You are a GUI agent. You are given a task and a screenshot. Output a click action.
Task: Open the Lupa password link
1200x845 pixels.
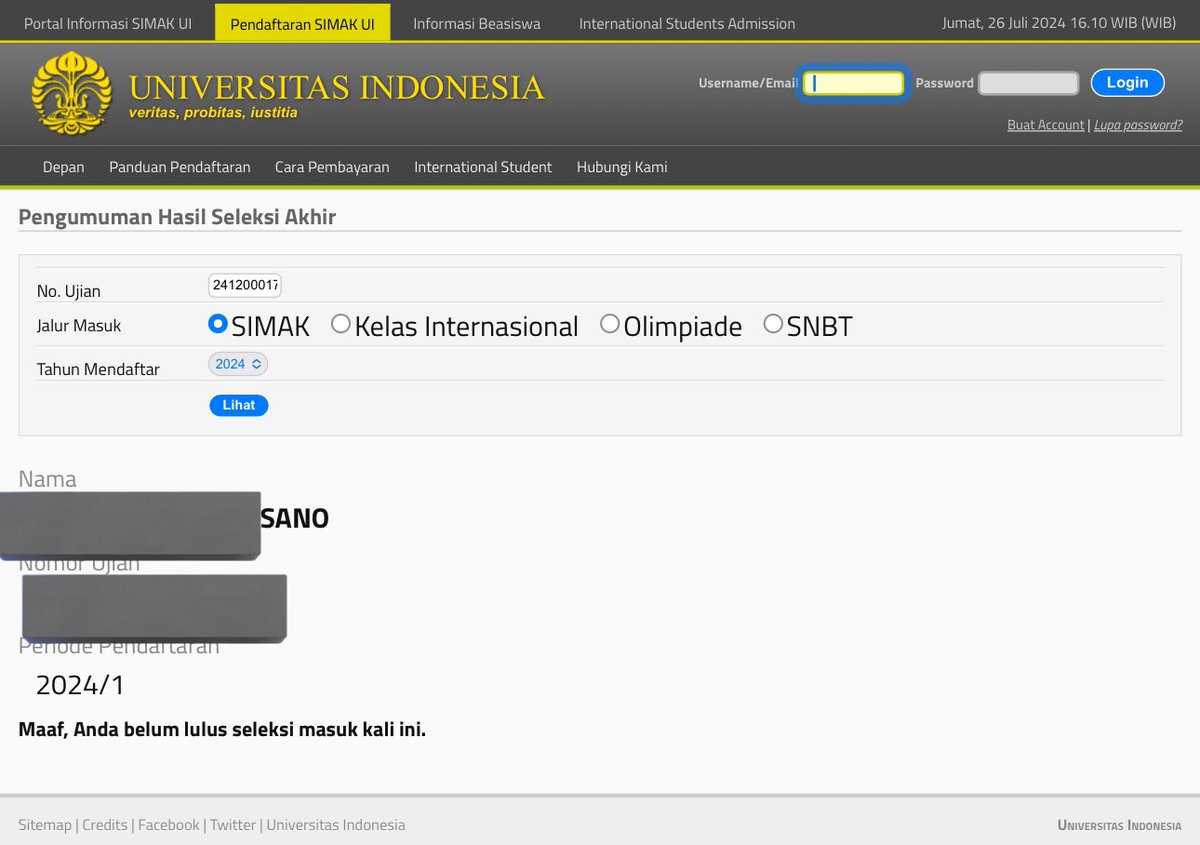pyautogui.click(x=1138, y=125)
